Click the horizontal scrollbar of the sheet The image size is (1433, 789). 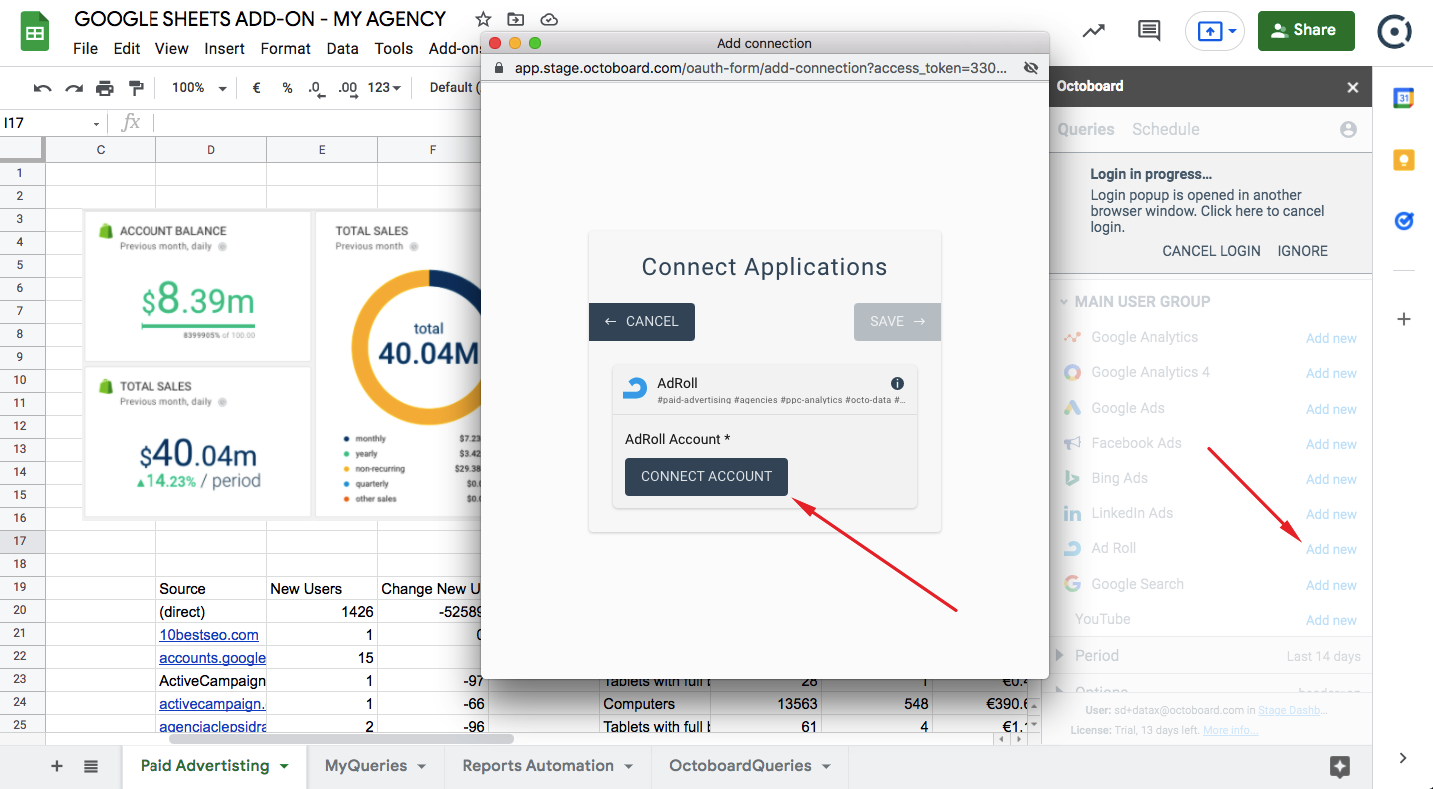(340, 739)
